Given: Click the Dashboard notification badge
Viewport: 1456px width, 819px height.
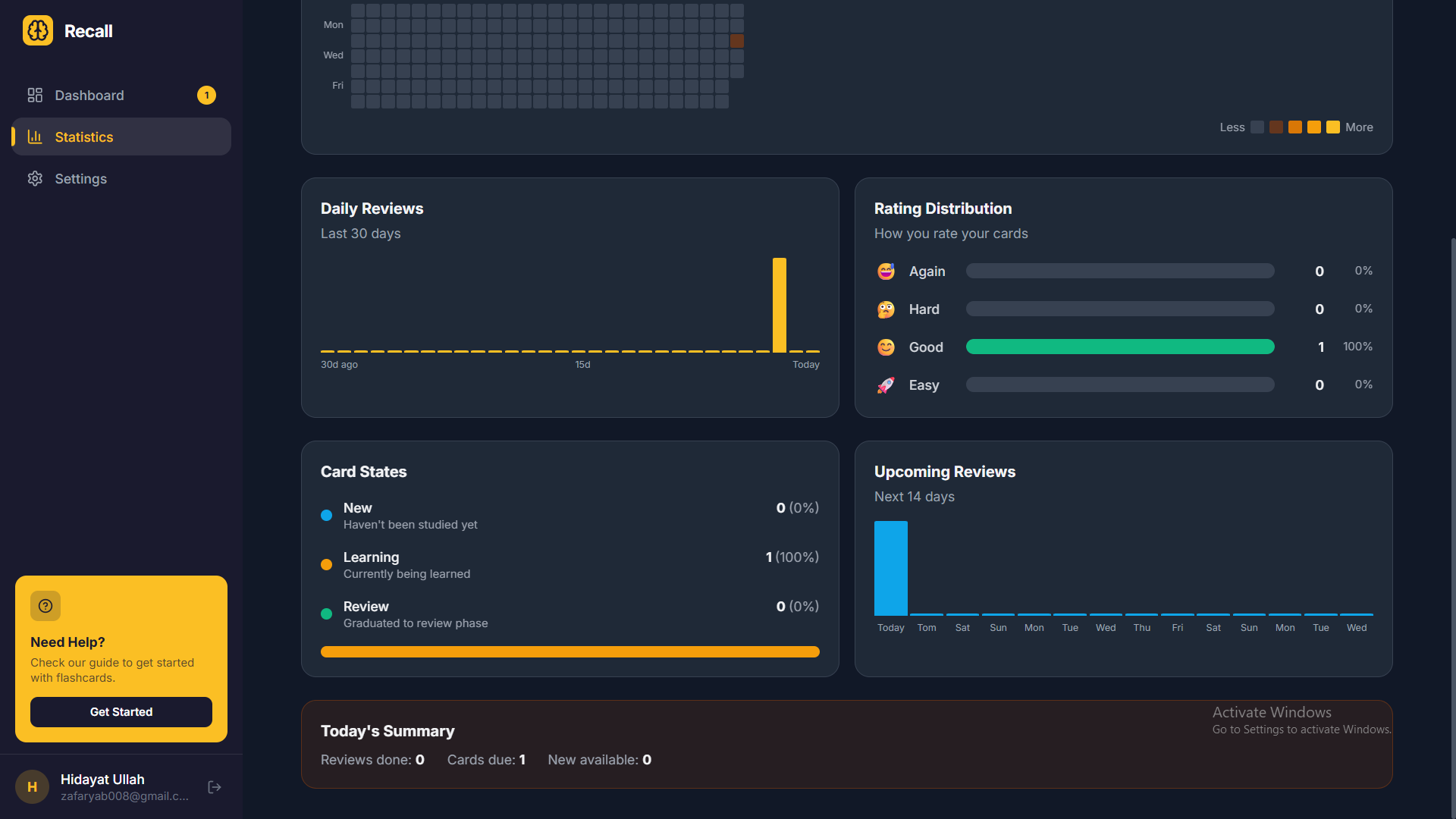Looking at the screenshot, I should 206,95.
